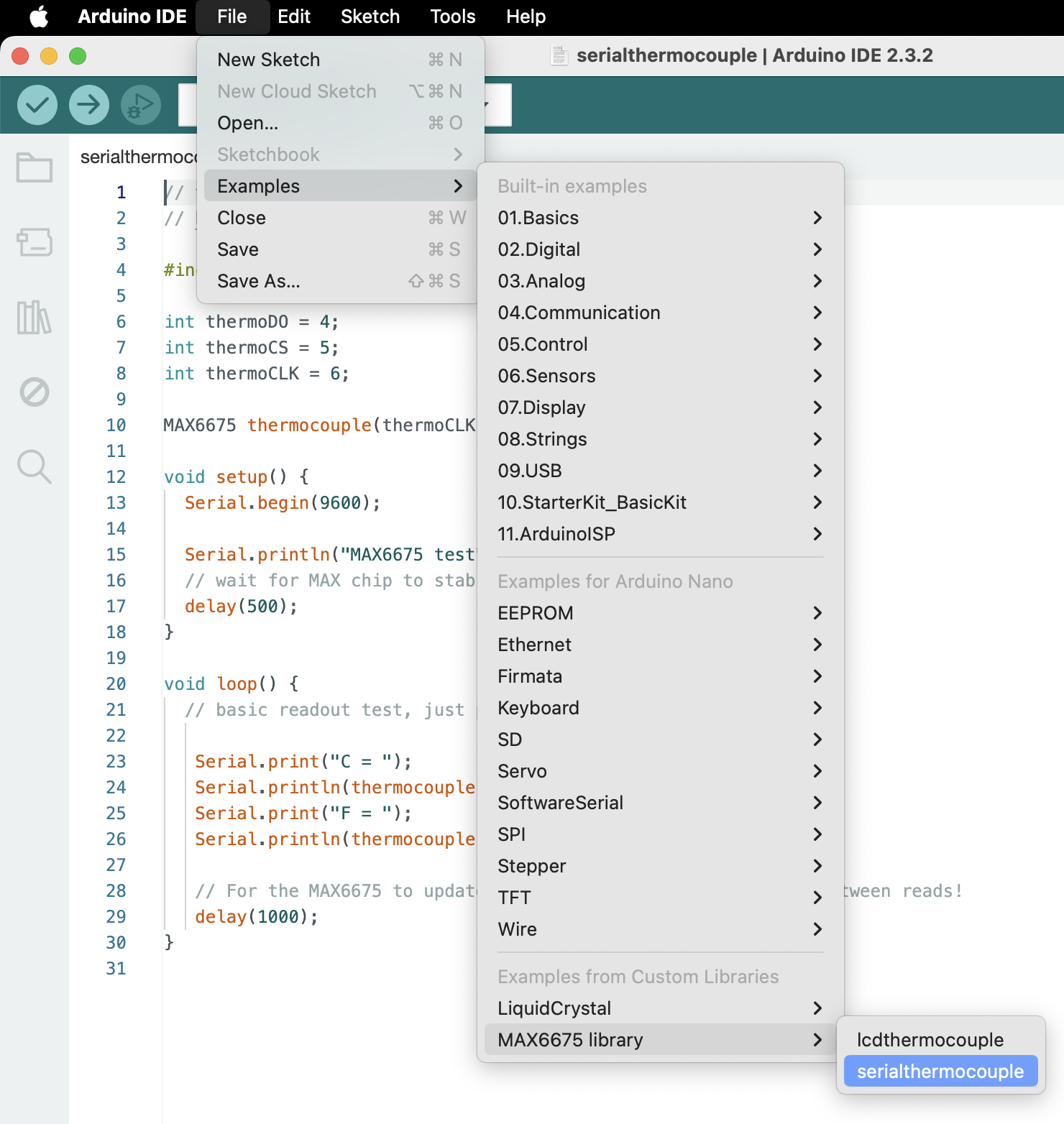
Task: Start the Debug toolbar button
Action: pyautogui.click(x=141, y=105)
